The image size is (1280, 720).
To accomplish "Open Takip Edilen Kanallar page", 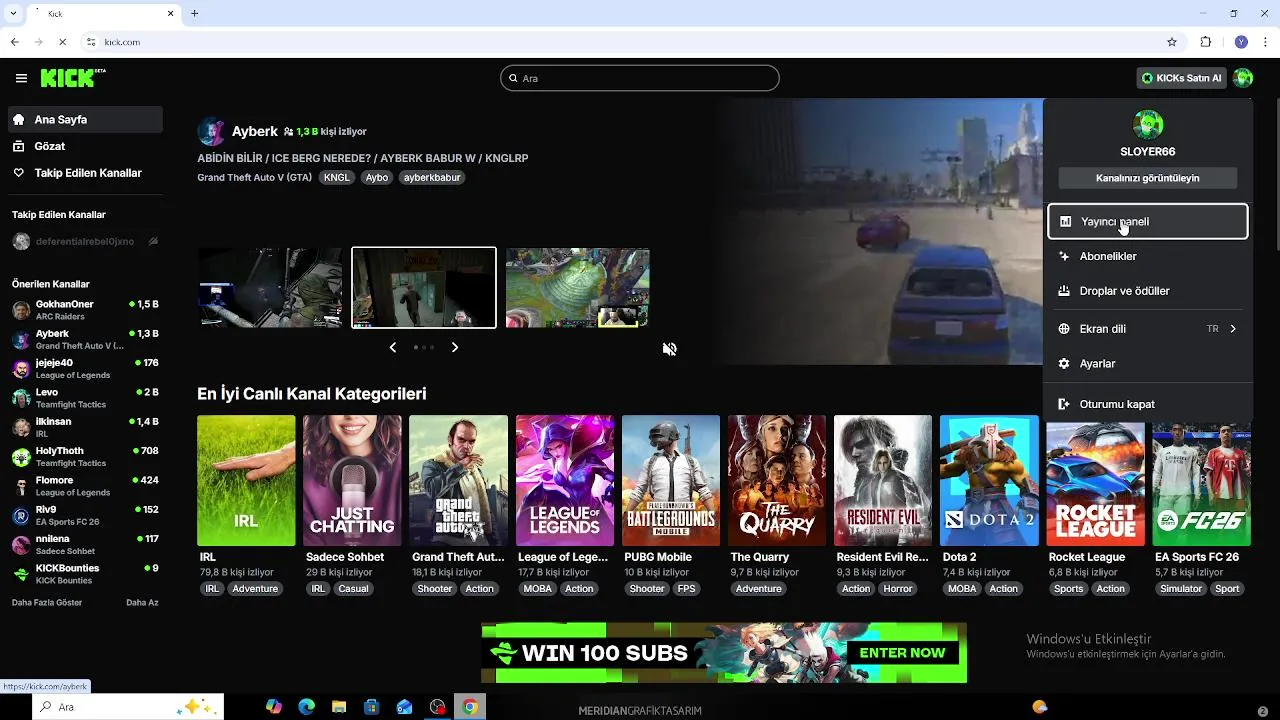I will pos(84,173).
